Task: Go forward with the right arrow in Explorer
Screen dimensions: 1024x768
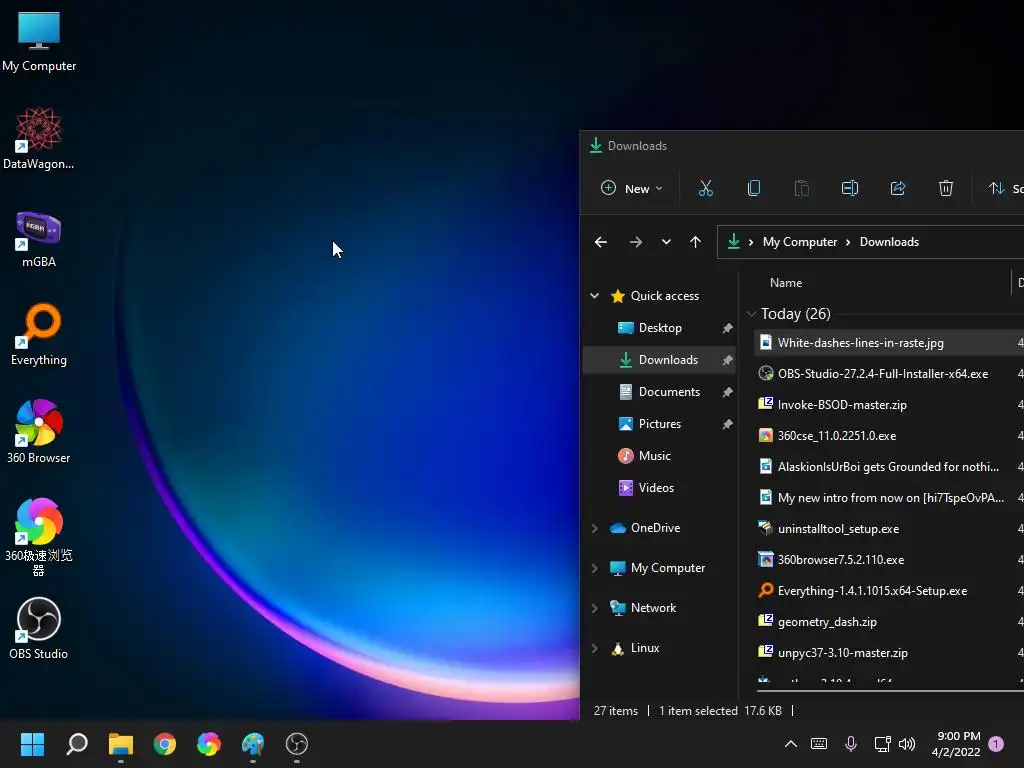Action: tap(635, 242)
